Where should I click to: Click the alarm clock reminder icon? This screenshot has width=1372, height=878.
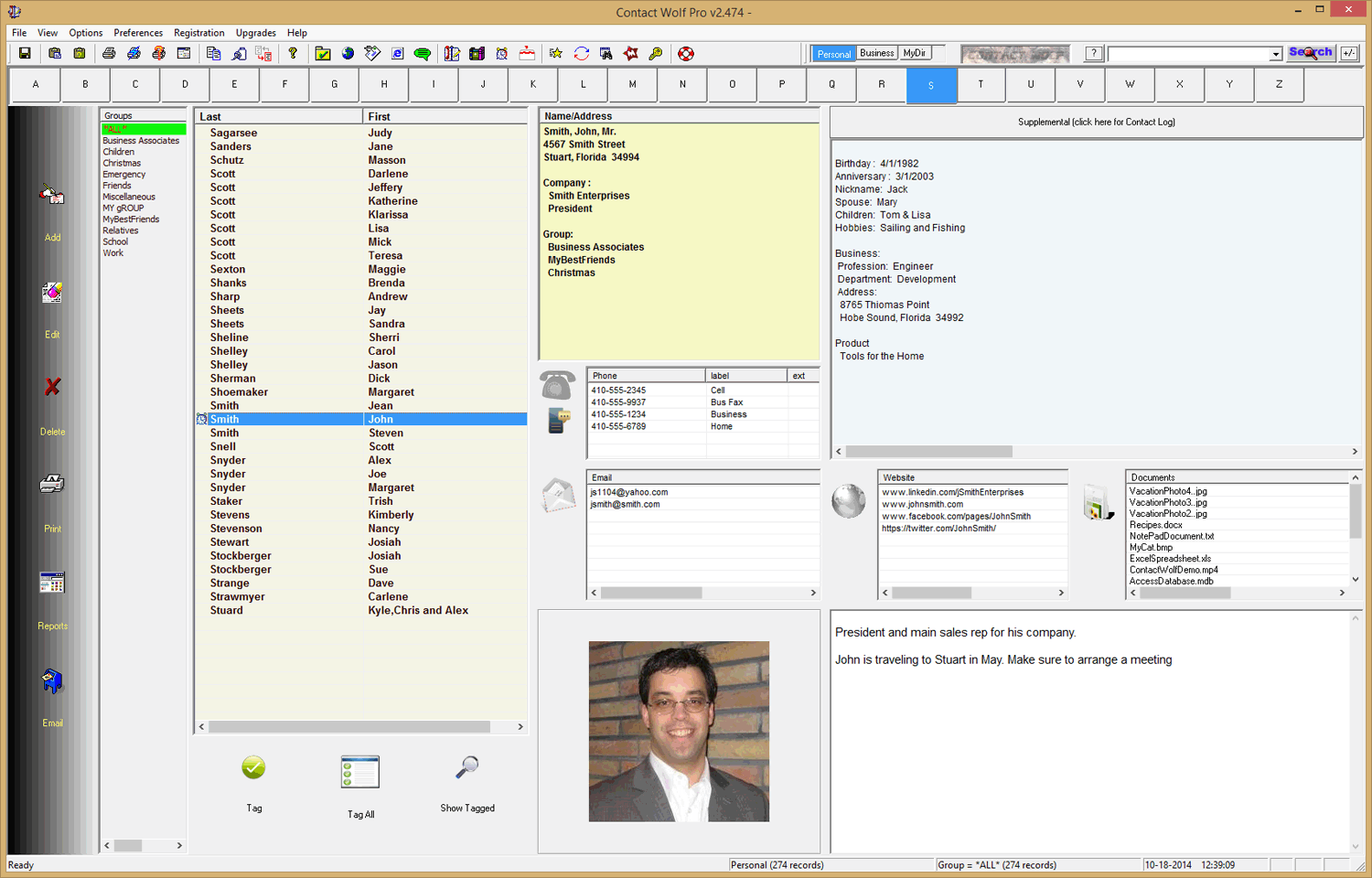pyautogui.click(x=502, y=54)
